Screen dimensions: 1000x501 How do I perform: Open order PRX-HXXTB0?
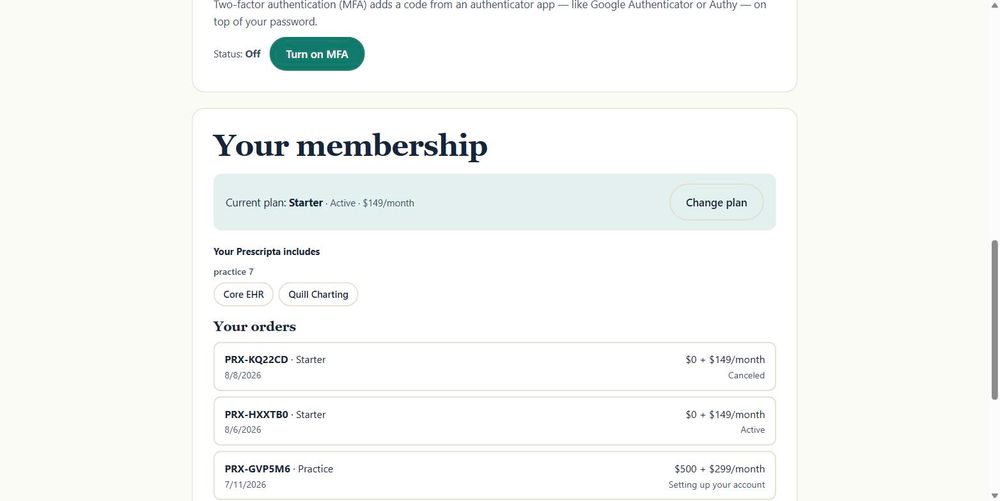click(494, 421)
